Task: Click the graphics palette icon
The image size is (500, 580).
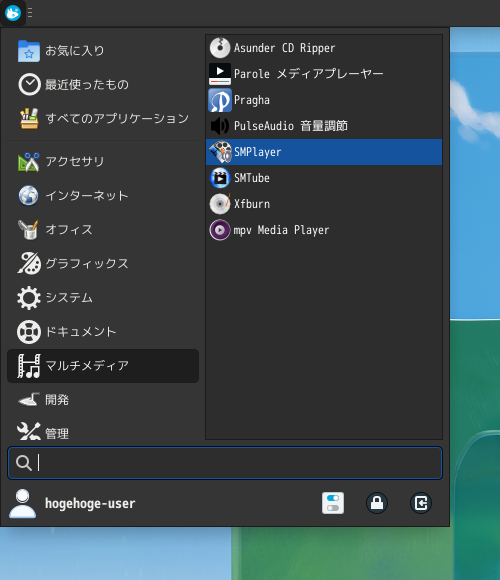Action: (x=29, y=263)
